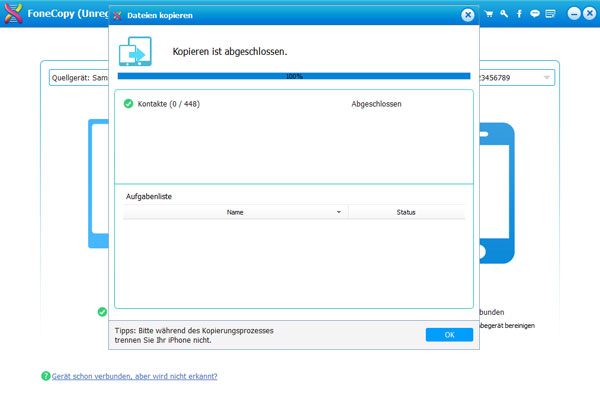This screenshot has width=600, height=400.
Task: Click the 100% copy progress bar
Action: pyautogui.click(x=293, y=75)
